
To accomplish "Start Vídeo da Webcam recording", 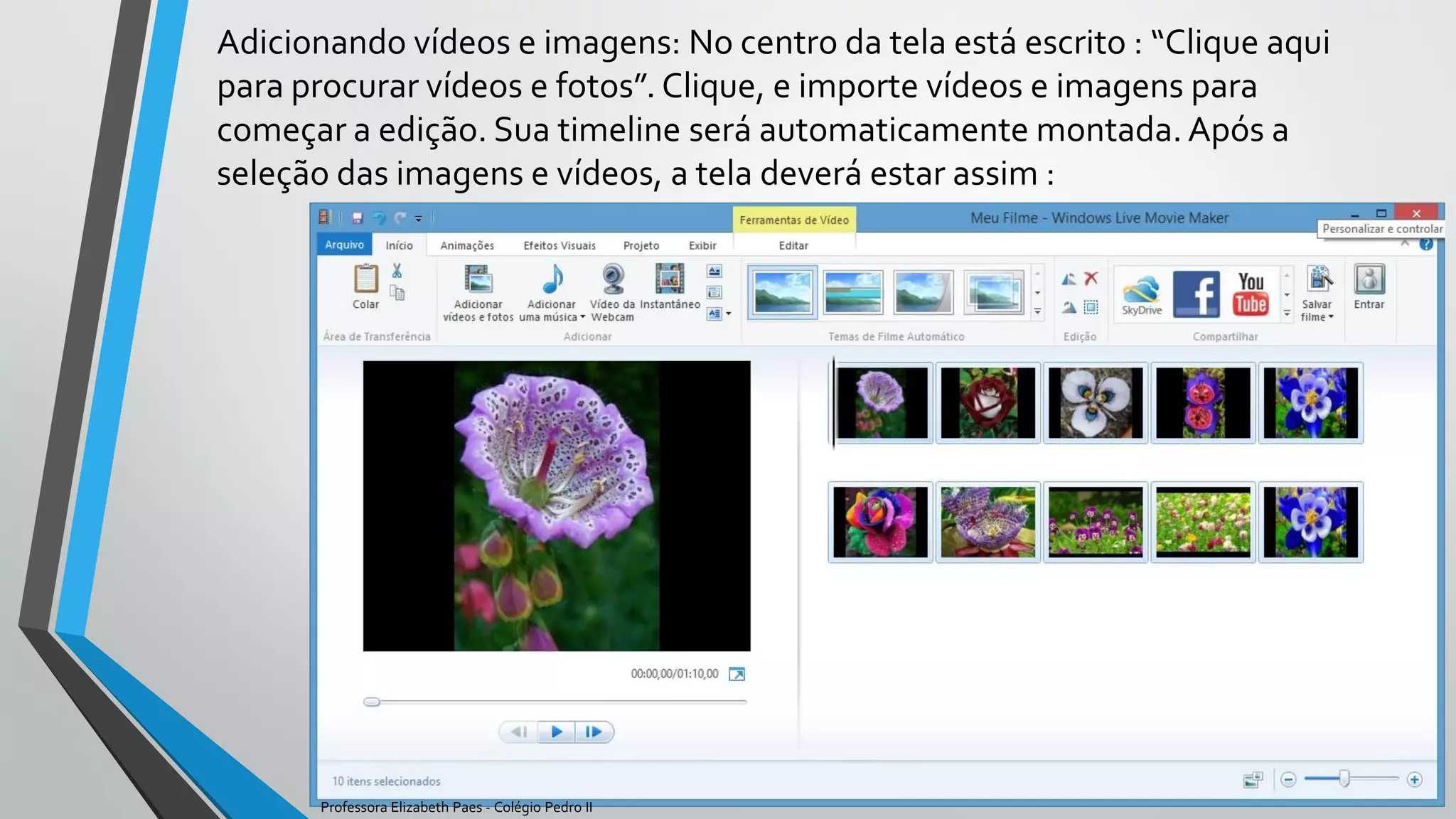I will click(x=613, y=279).
